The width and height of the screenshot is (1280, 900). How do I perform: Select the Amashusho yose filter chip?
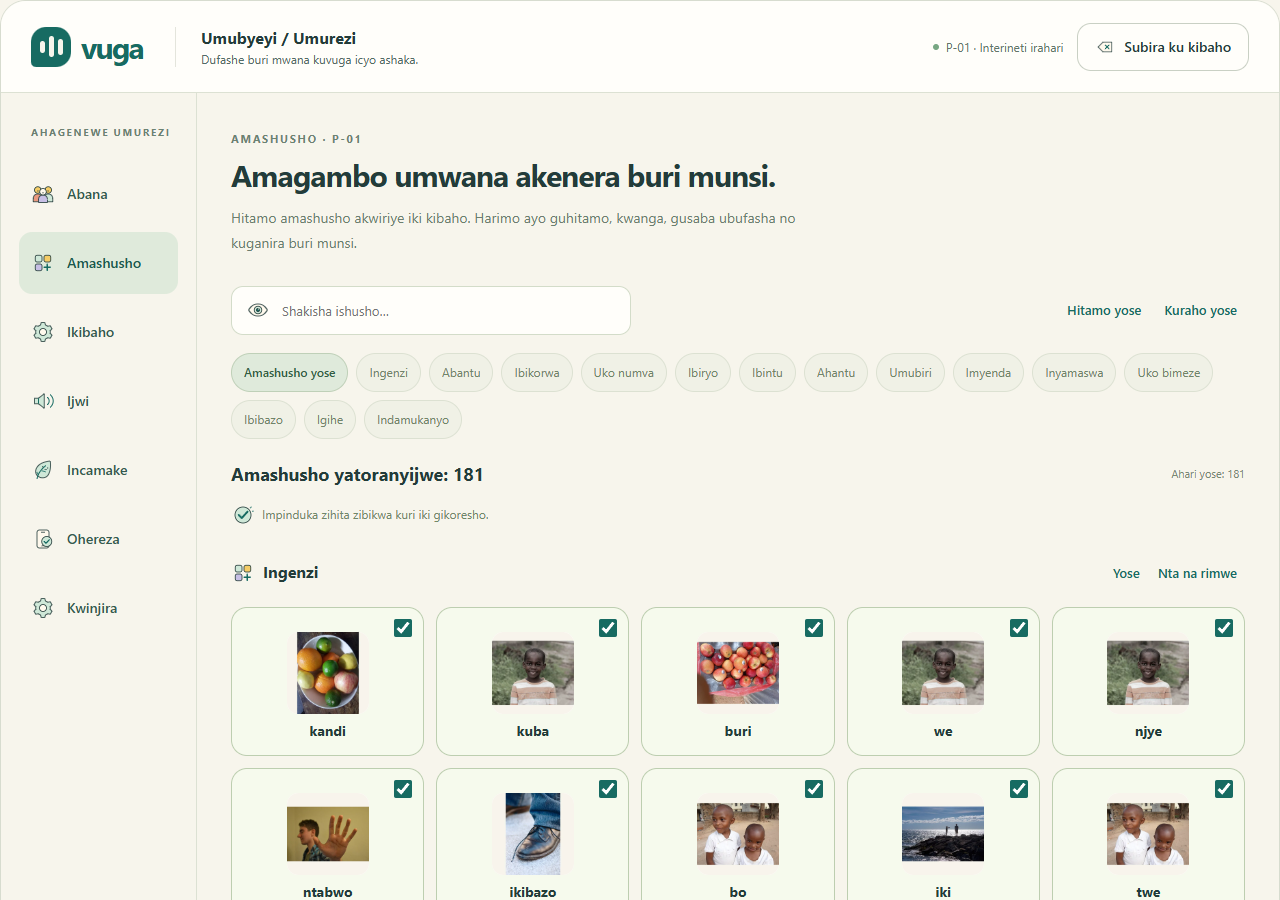tap(290, 373)
